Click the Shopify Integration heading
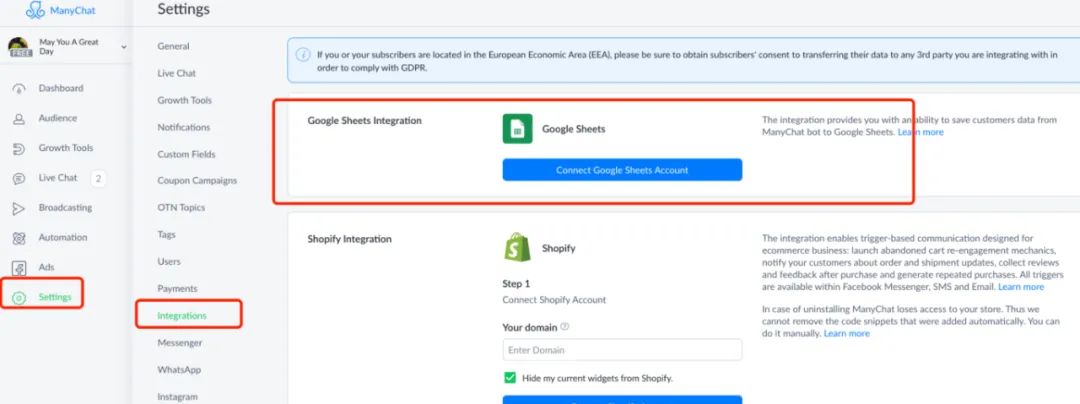1080x404 pixels. (349, 239)
